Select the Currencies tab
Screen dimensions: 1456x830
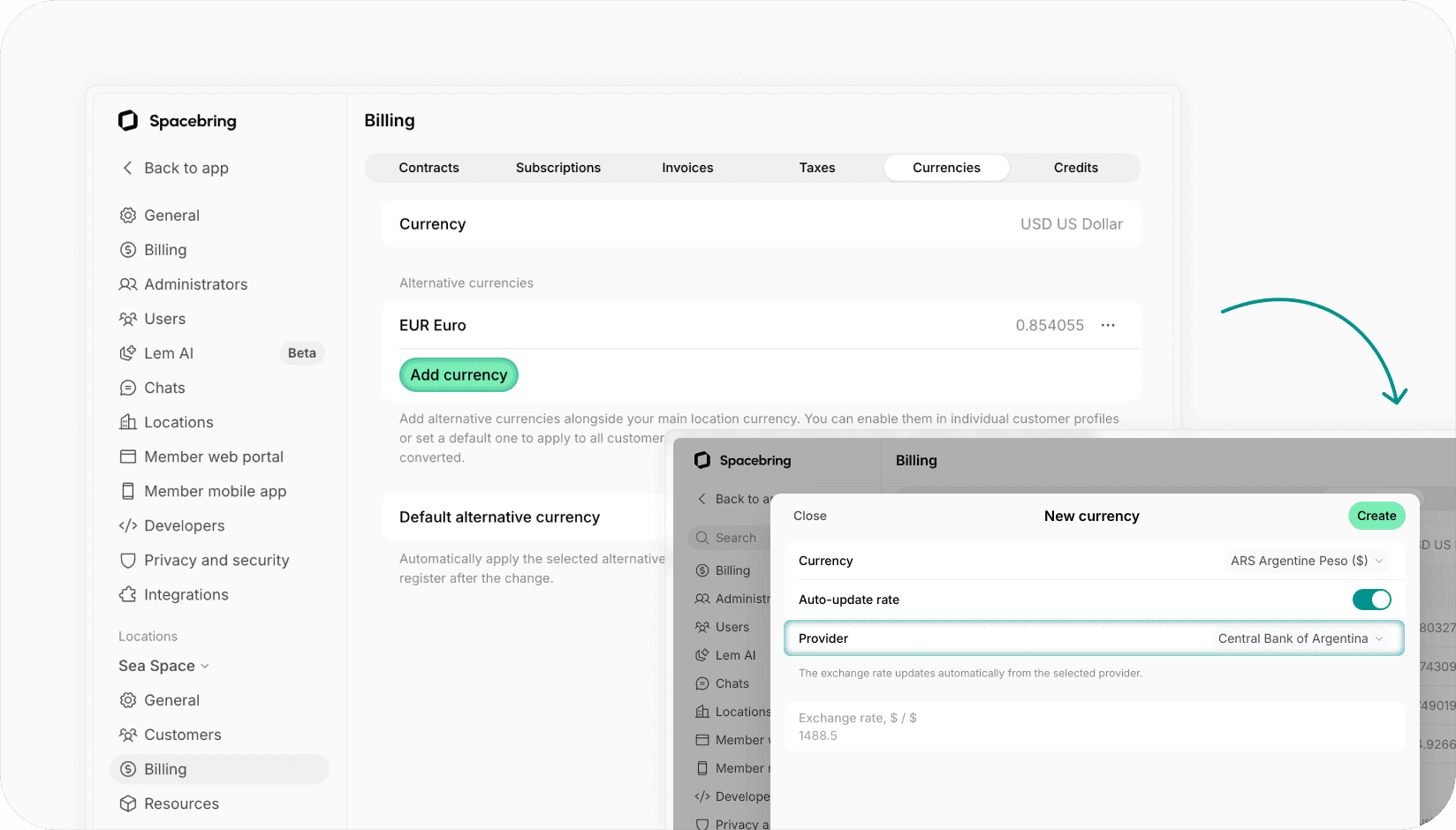pyautogui.click(x=946, y=168)
